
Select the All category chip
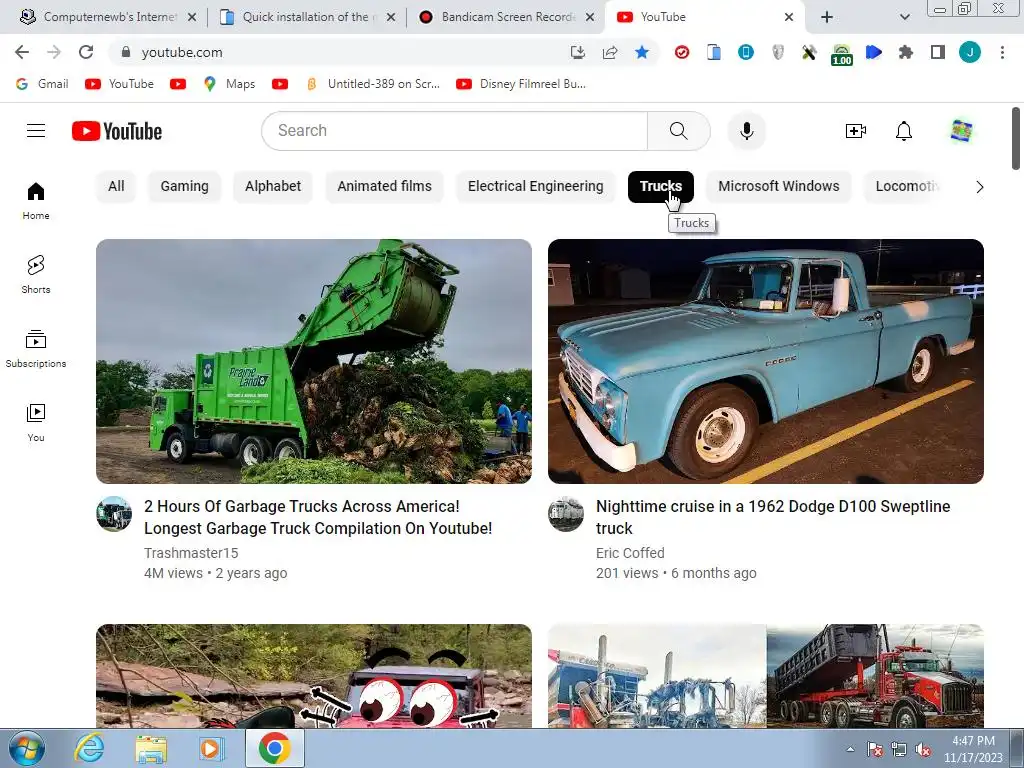tap(116, 186)
